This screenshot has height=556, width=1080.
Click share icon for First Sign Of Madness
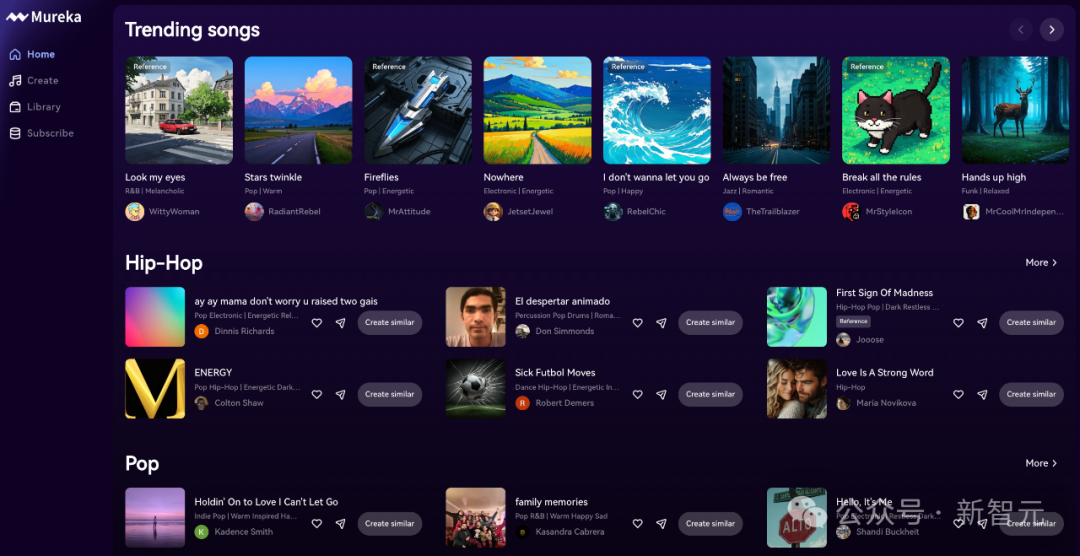[x=982, y=323]
